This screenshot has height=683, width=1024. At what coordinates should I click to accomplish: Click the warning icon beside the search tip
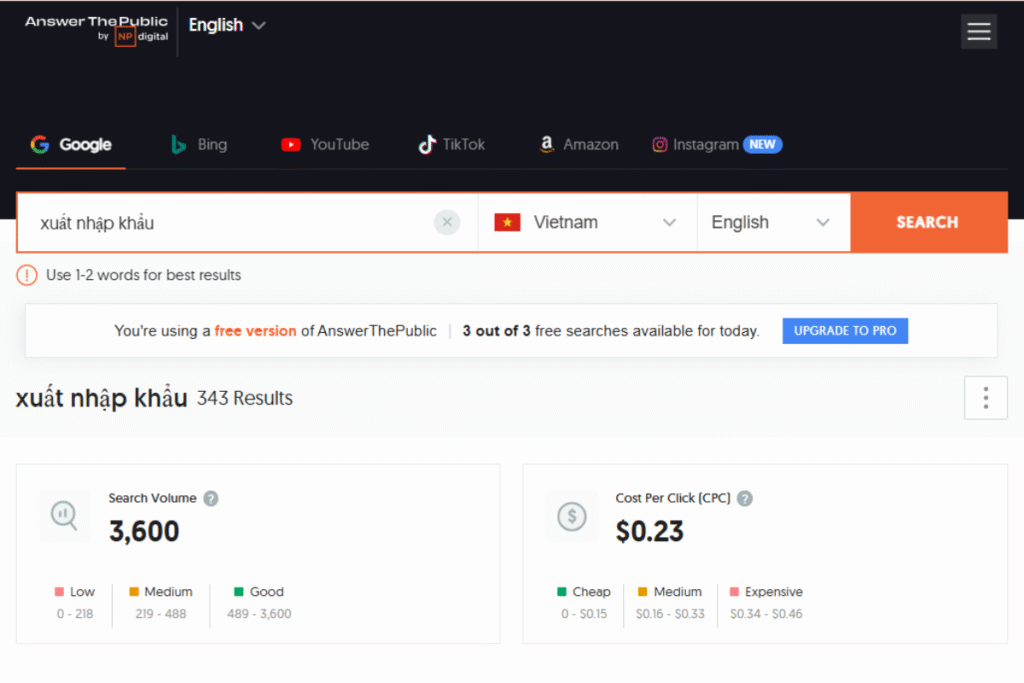(x=27, y=275)
